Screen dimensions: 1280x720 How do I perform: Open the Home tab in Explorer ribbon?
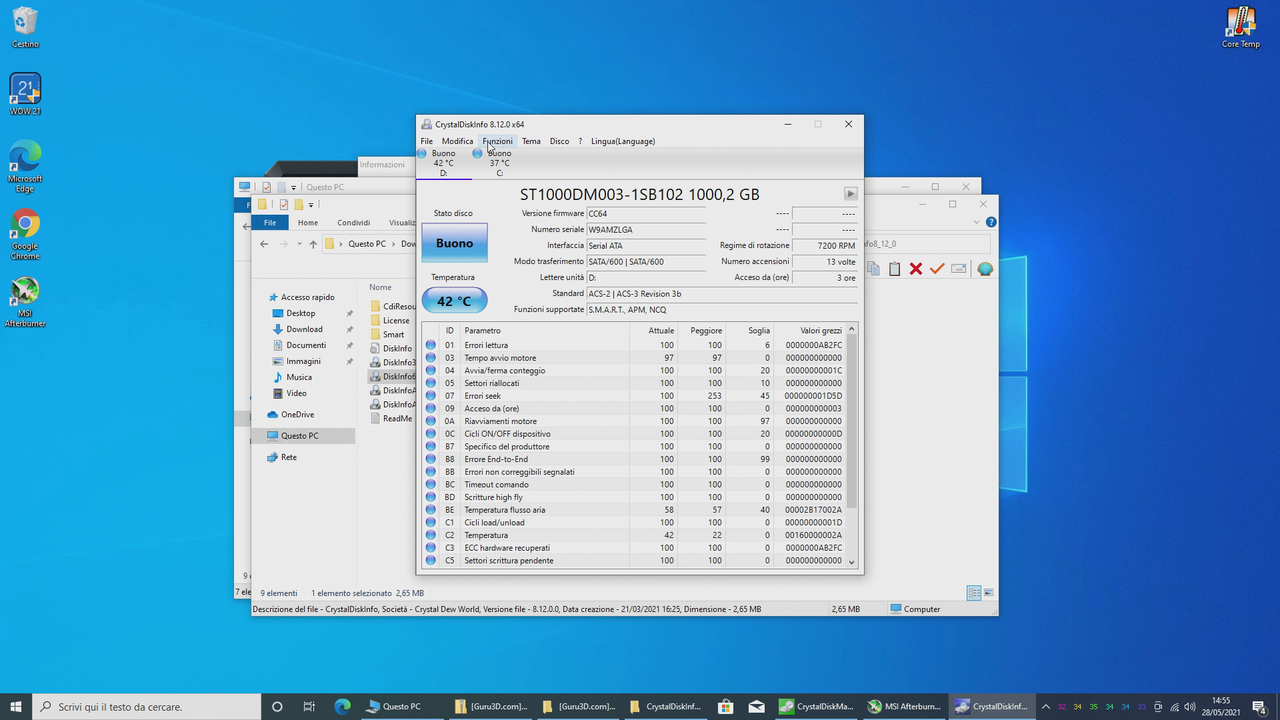tap(308, 222)
